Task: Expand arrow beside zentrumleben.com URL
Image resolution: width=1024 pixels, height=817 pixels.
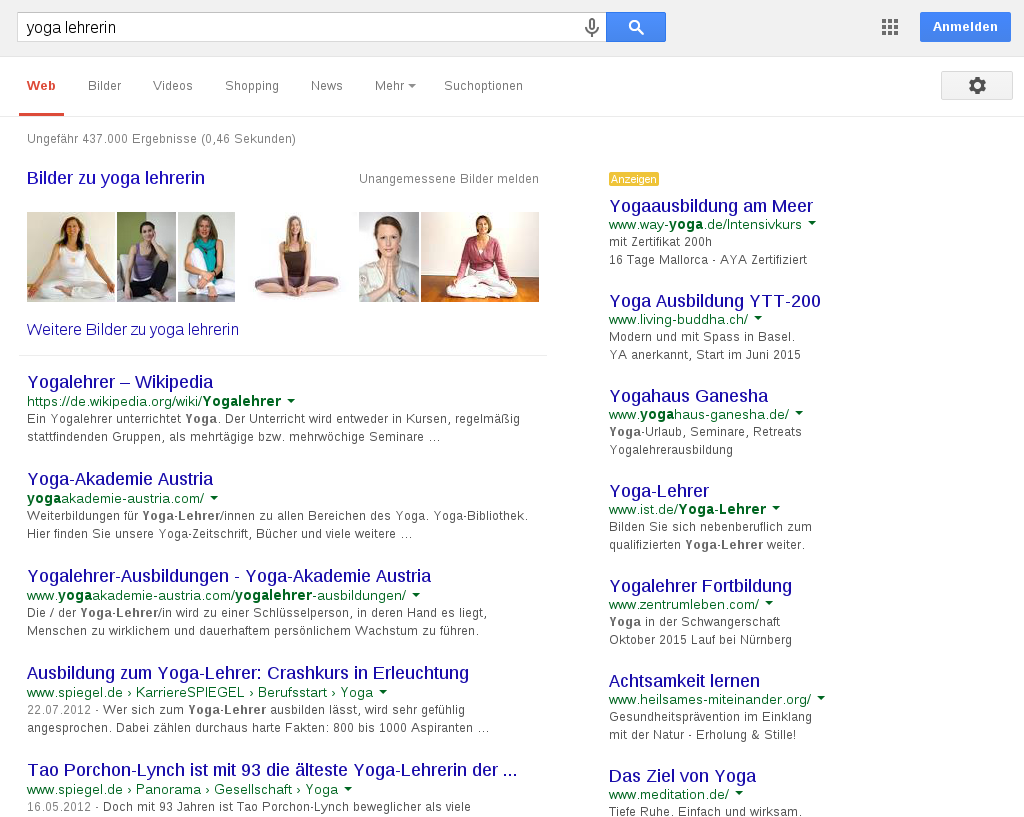Action: [769, 603]
